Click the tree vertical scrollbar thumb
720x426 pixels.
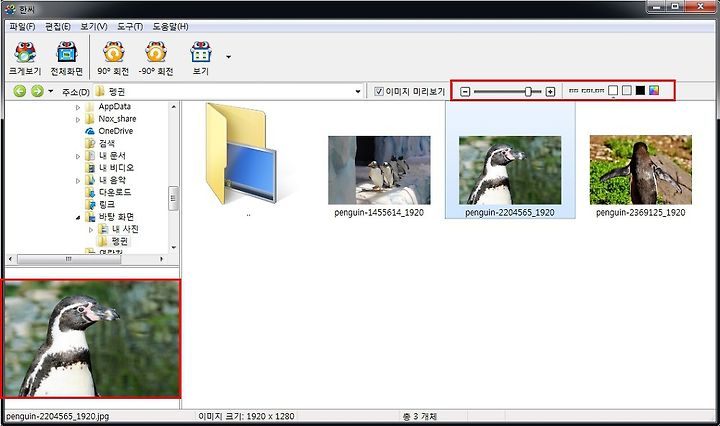point(174,198)
